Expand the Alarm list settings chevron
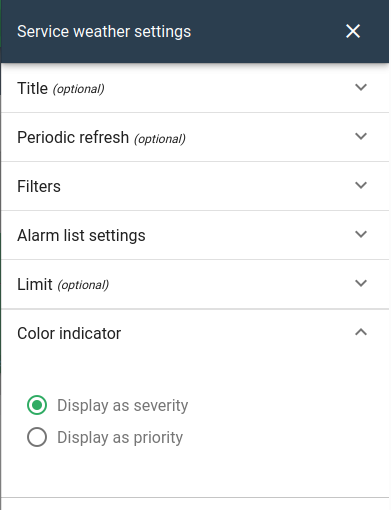The height and width of the screenshot is (510, 391). [361, 234]
